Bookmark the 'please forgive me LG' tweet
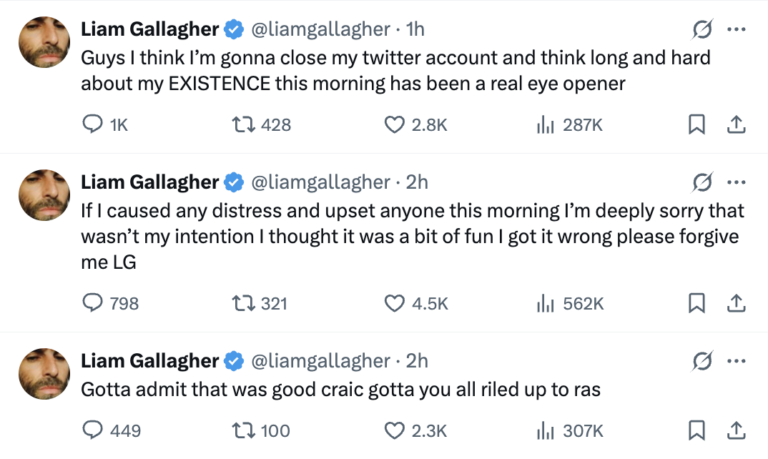This screenshot has height=459, width=768. coord(698,302)
